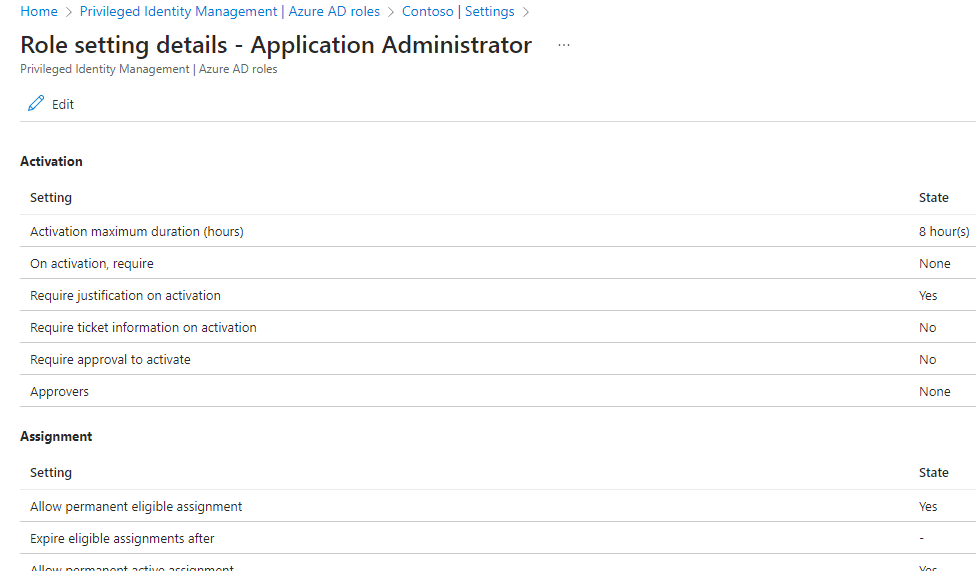976x571 pixels.
Task: Select the Activation maximum duration row
Action: click(498, 231)
